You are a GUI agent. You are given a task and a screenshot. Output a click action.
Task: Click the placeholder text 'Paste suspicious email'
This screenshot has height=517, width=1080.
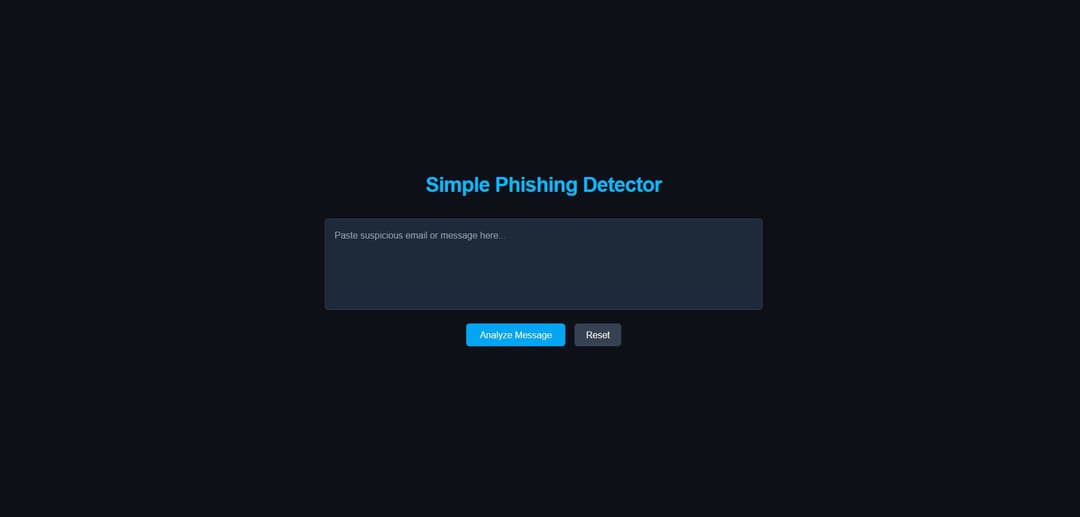pos(380,235)
